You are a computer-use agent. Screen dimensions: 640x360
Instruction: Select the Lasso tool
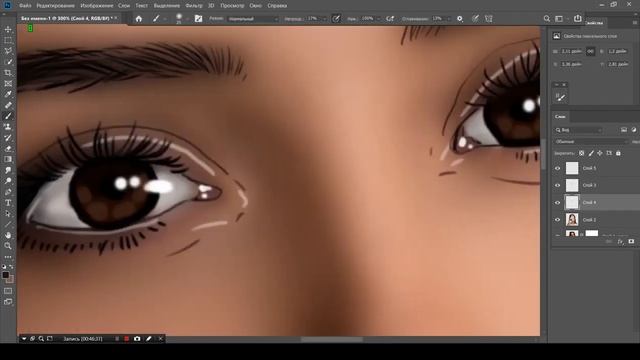8,51
